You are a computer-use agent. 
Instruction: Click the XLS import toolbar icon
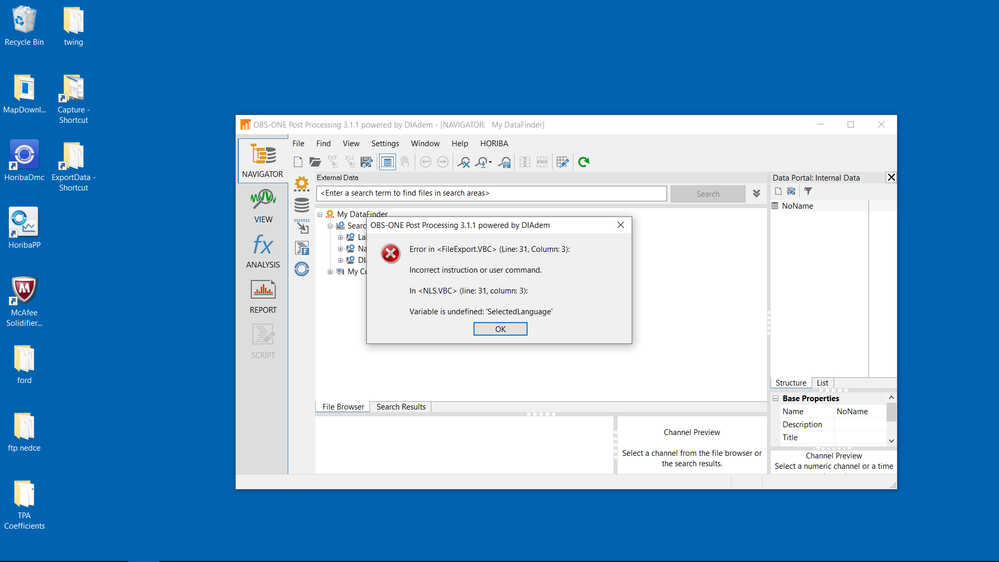(349, 162)
